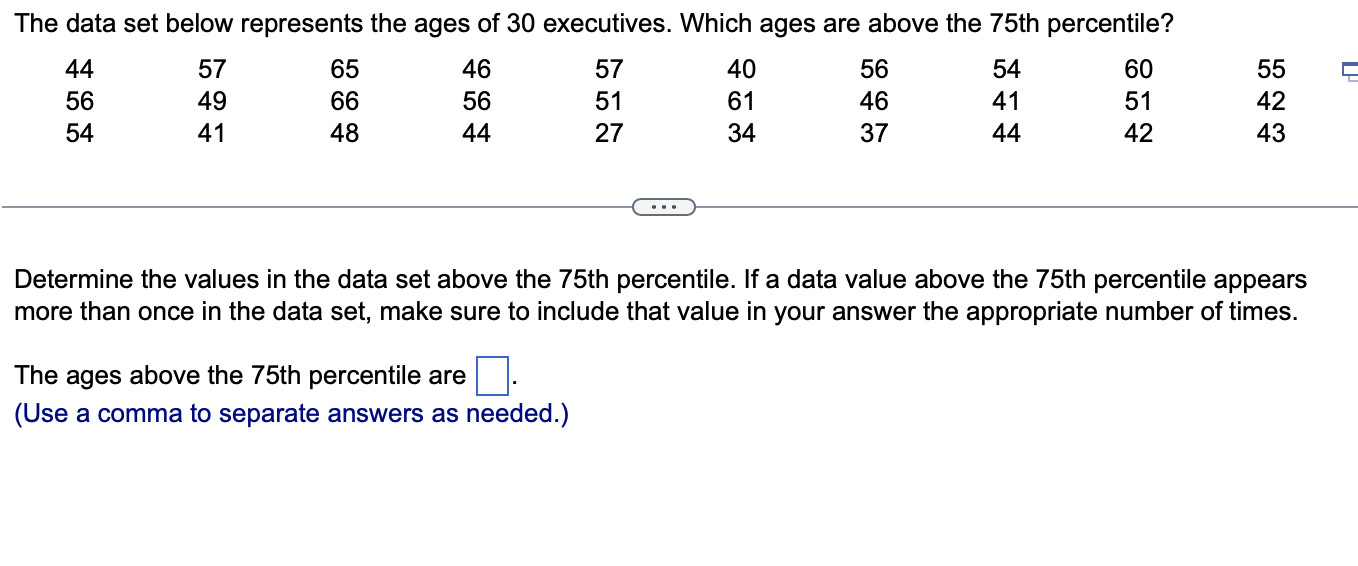Image resolution: width=1358 pixels, height=566 pixels.
Task: Click the data value 61
Action: pyautogui.click(x=741, y=101)
